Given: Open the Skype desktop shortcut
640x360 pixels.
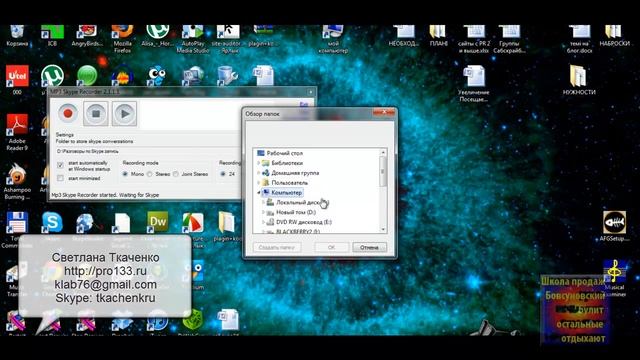Looking at the screenshot, I should 52,223.
